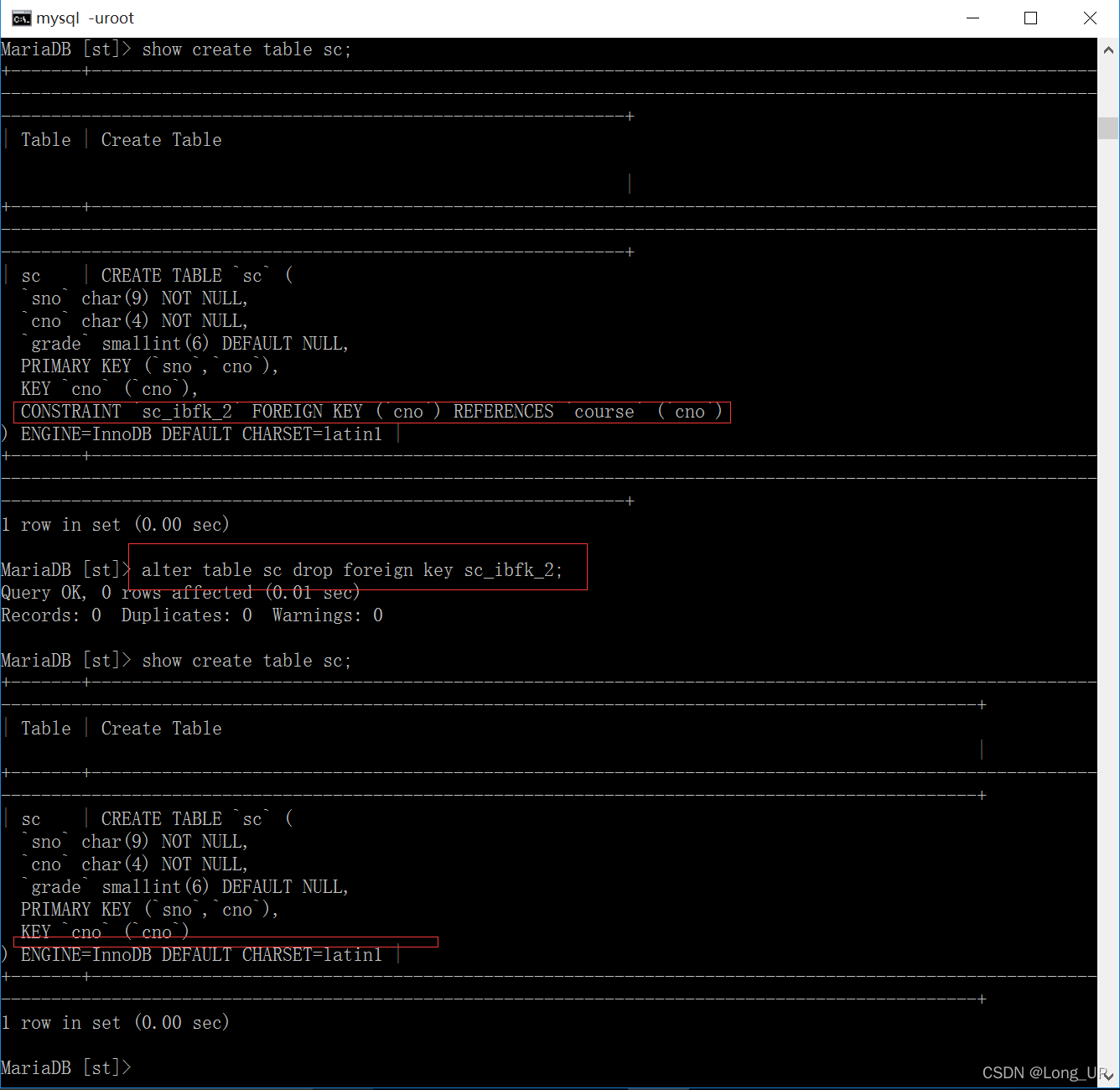Maximize the mysql -uroot console window

pyautogui.click(x=1031, y=18)
